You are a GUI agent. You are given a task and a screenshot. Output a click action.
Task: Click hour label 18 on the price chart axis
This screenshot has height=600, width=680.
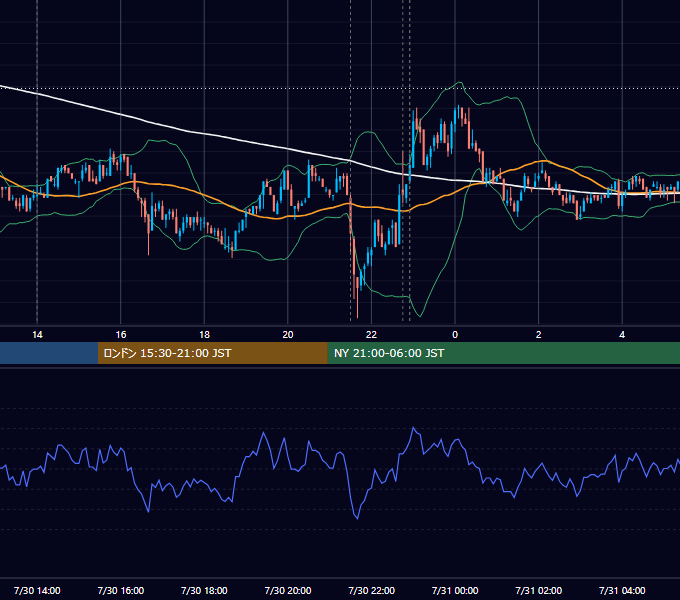(x=204, y=335)
